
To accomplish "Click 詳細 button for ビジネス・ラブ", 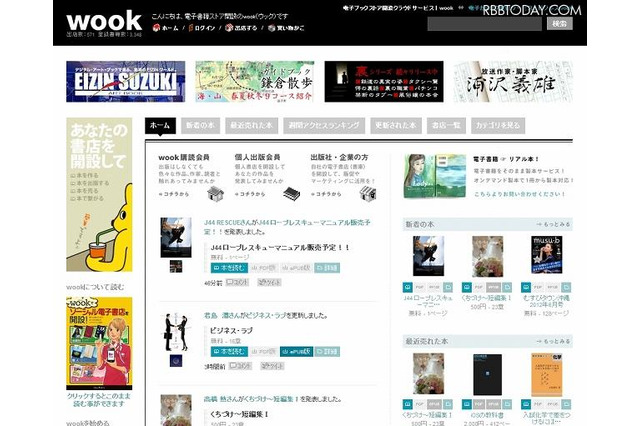I will pyautogui.click(x=327, y=351).
